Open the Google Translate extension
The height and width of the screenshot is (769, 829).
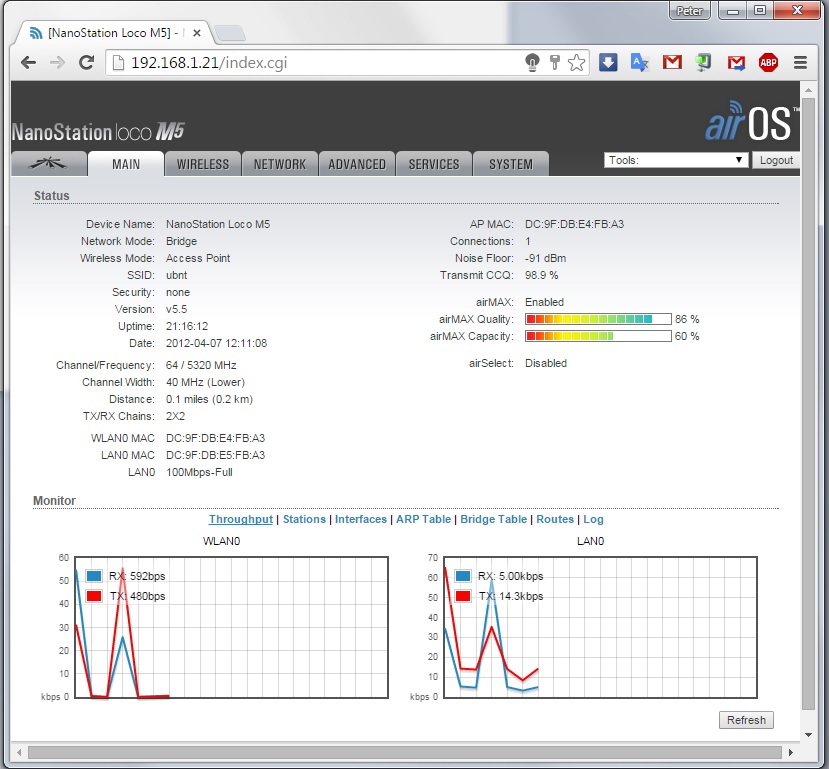[639, 62]
